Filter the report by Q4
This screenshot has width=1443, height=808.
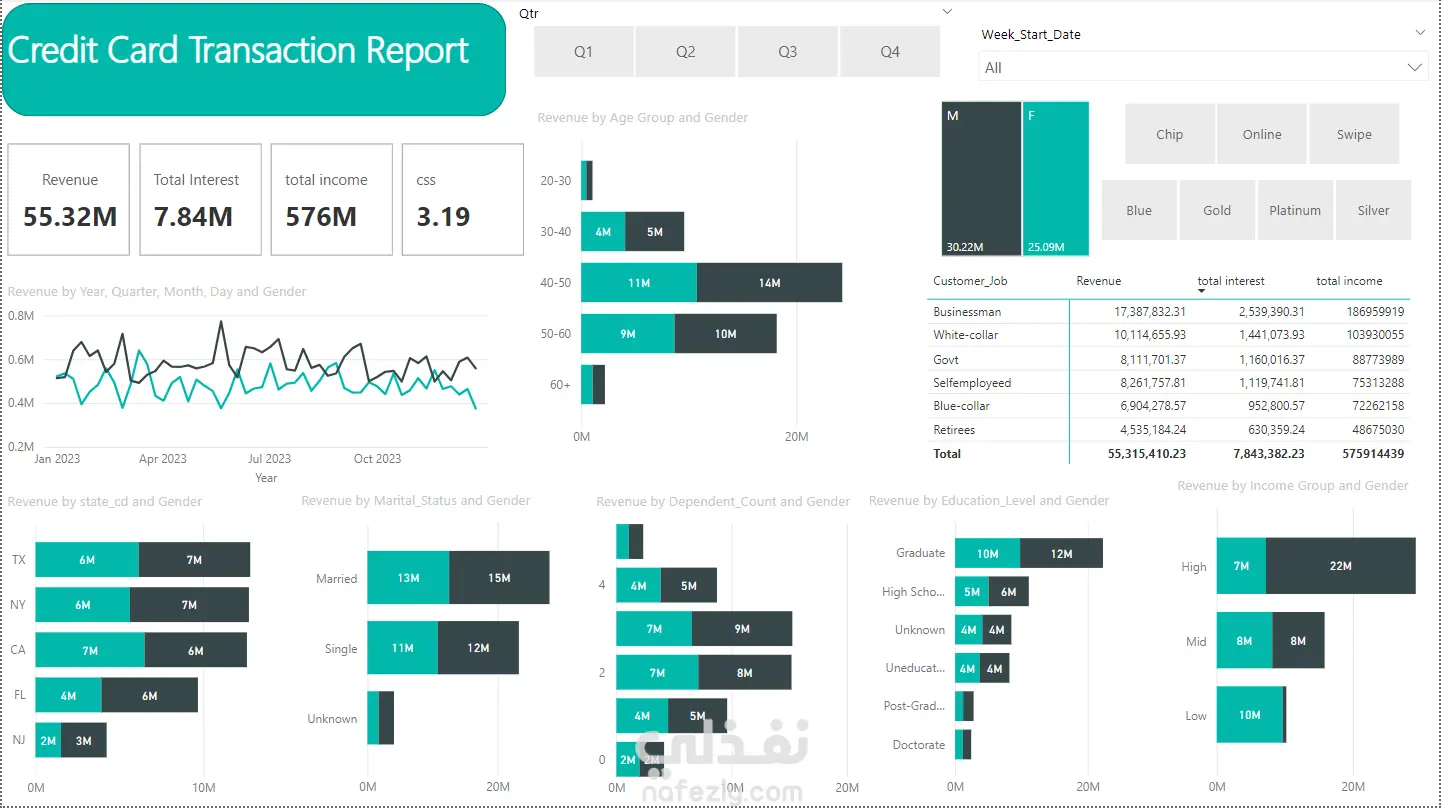click(890, 51)
